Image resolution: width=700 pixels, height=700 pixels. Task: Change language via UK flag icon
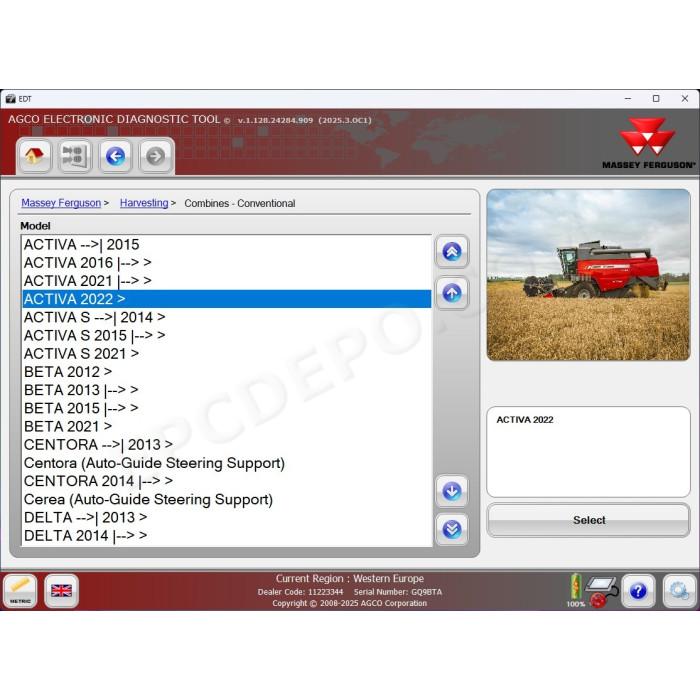[x=62, y=591]
